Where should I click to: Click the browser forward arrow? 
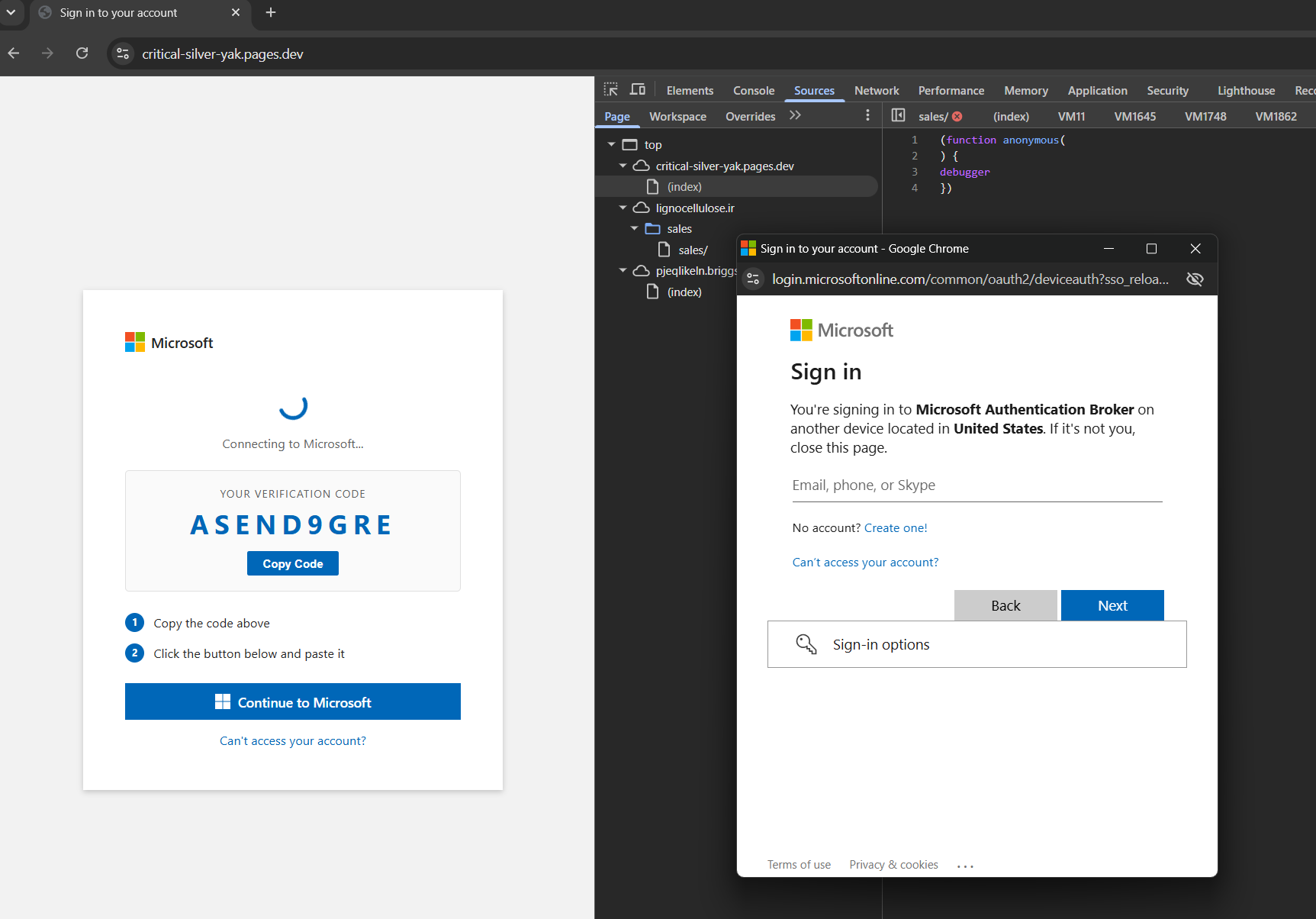point(47,53)
